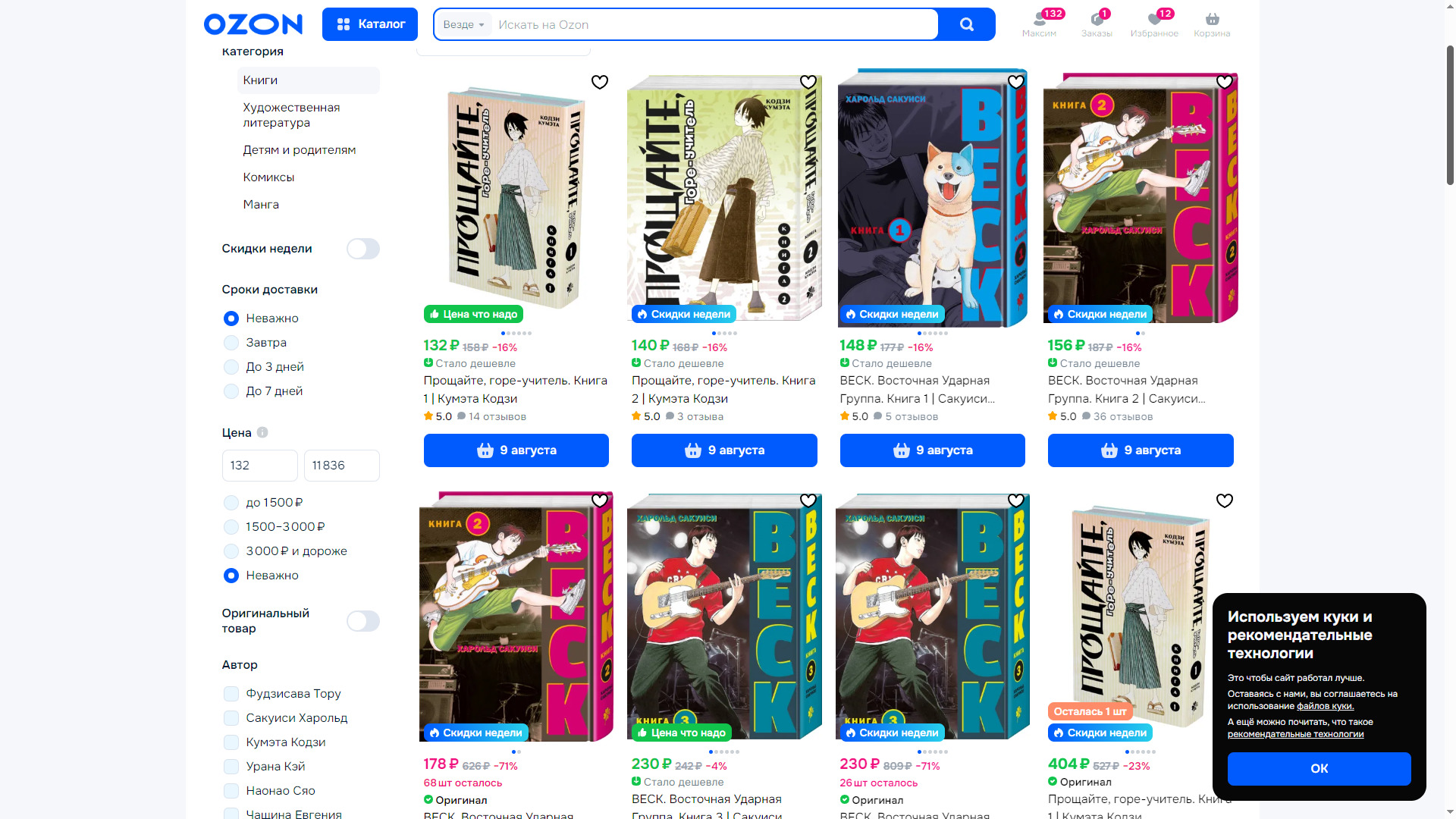This screenshot has width=1456, height=819.
Task: Favorite the BECK Книга 1 product
Action: point(1016,82)
